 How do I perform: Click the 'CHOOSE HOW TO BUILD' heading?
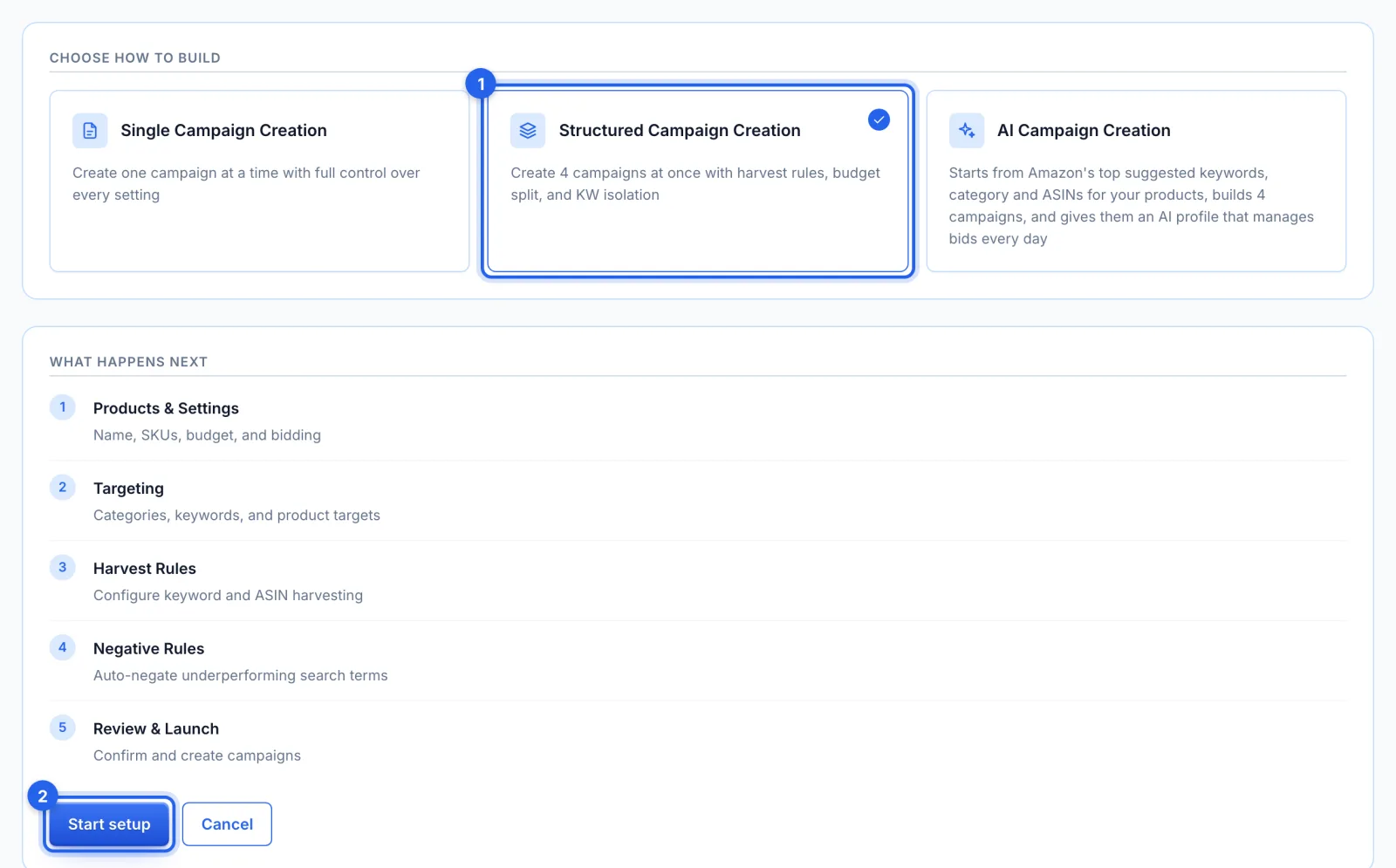135,58
